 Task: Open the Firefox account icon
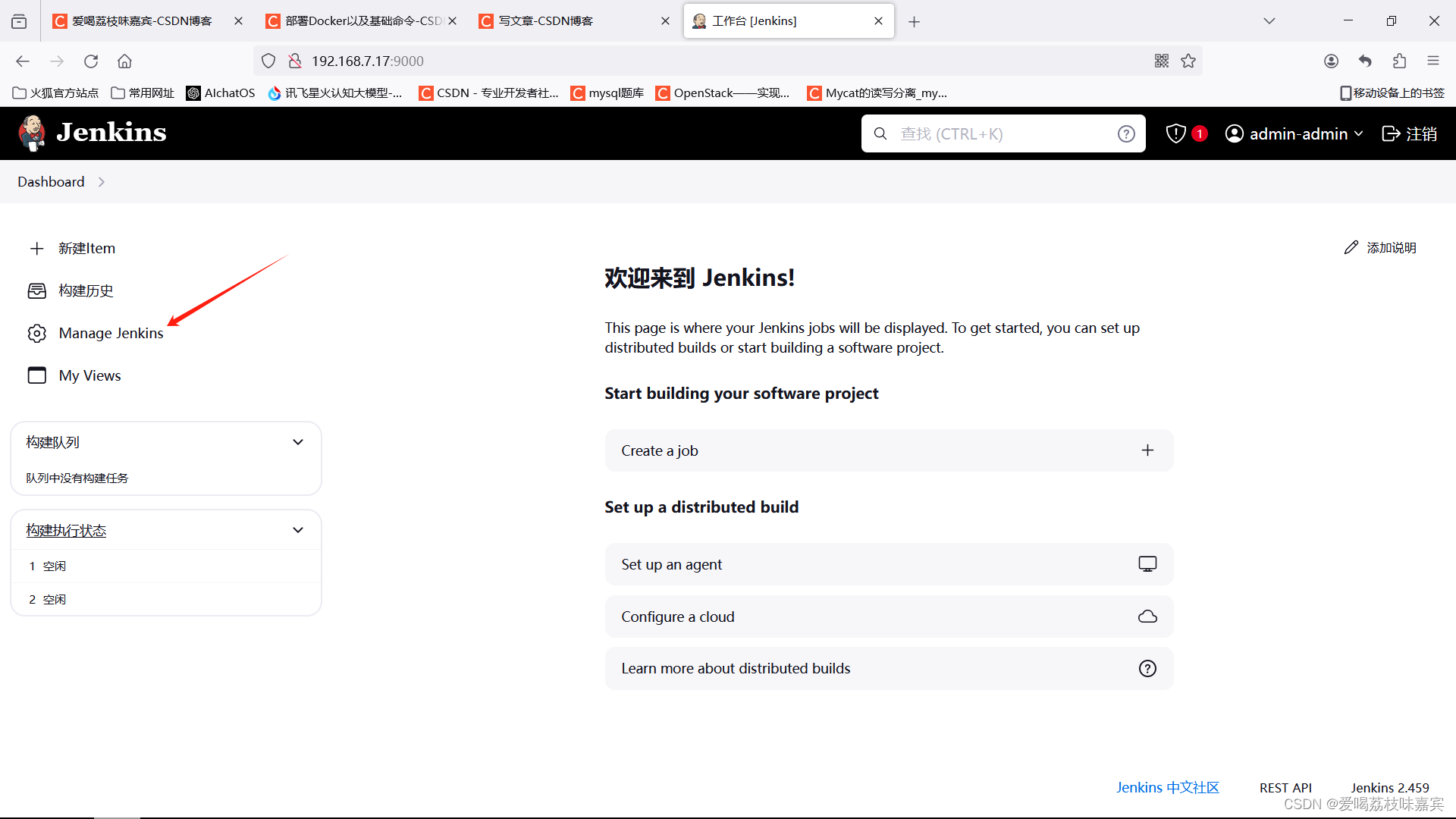(1331, 61)
